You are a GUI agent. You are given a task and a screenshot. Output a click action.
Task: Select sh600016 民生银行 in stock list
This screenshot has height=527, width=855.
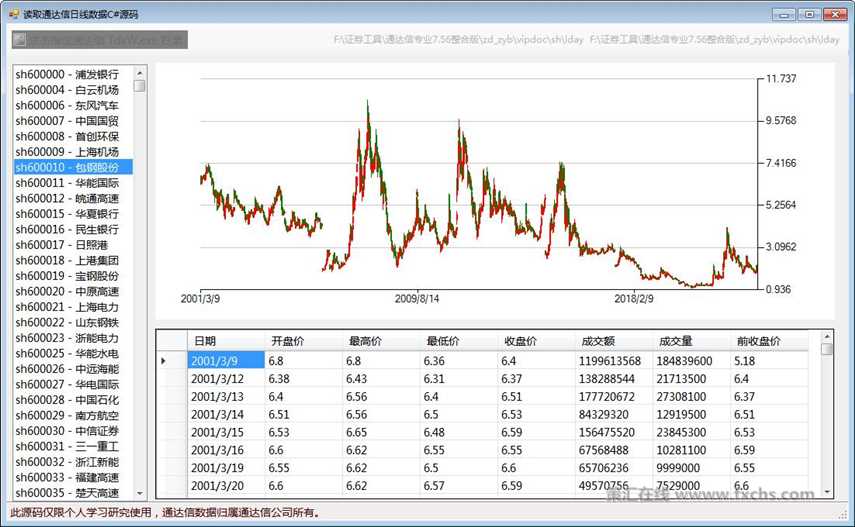(x=67, y=229)
